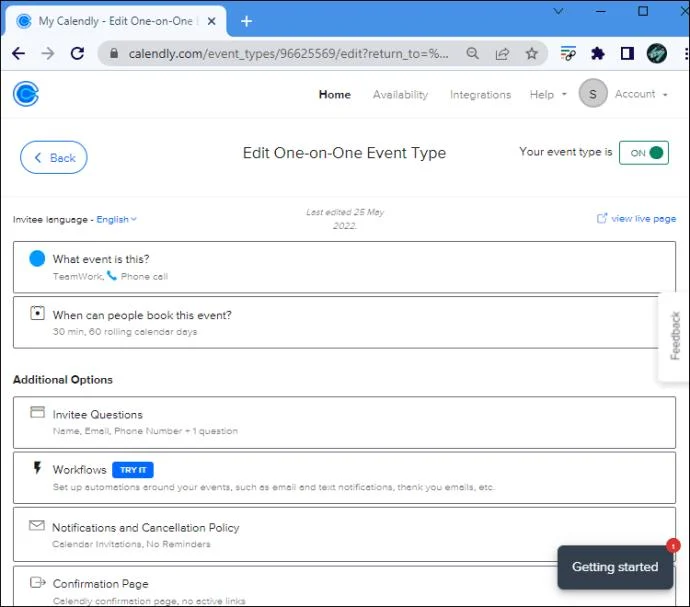This screenshot has width=690, height=607.
Task: Open a new browser tab with plus
Action: coord(246,21)
